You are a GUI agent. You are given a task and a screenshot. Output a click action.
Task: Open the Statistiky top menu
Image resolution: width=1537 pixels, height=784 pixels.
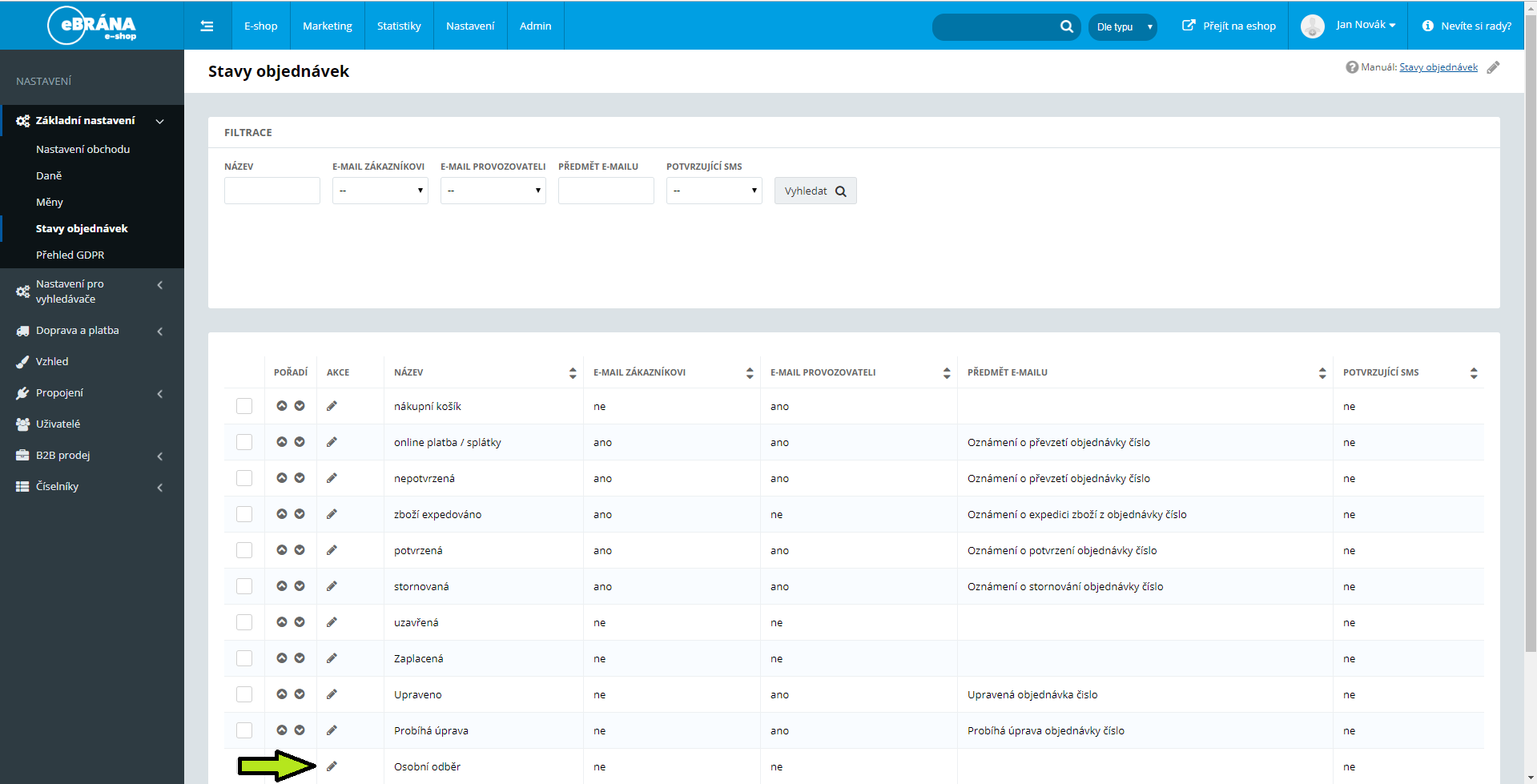(399, 26)
